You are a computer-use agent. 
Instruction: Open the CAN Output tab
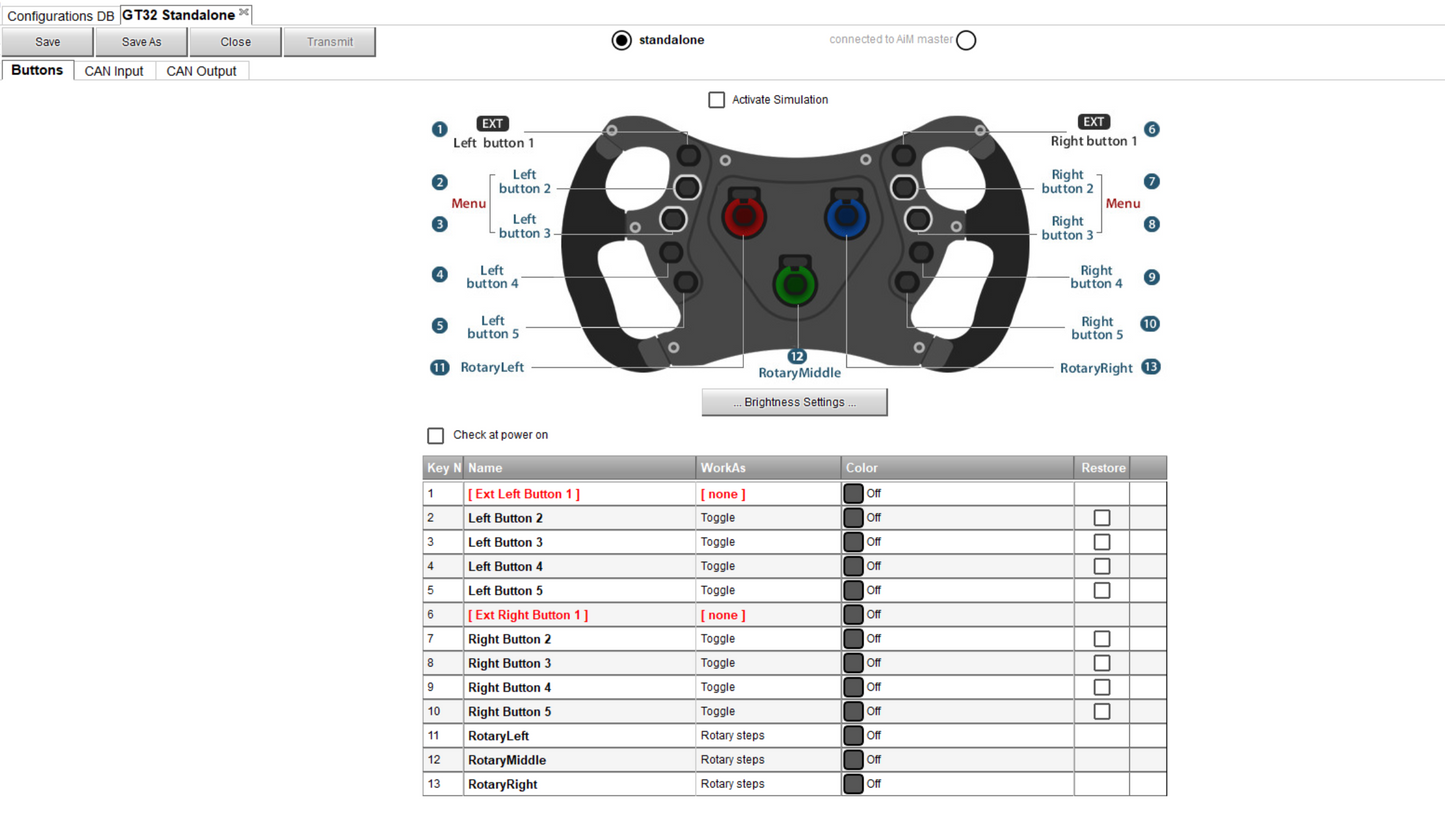point(201,71)
